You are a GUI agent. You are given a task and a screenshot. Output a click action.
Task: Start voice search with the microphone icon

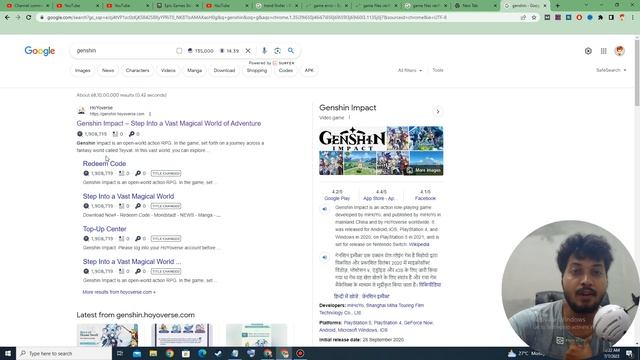[x=264, y=51]
